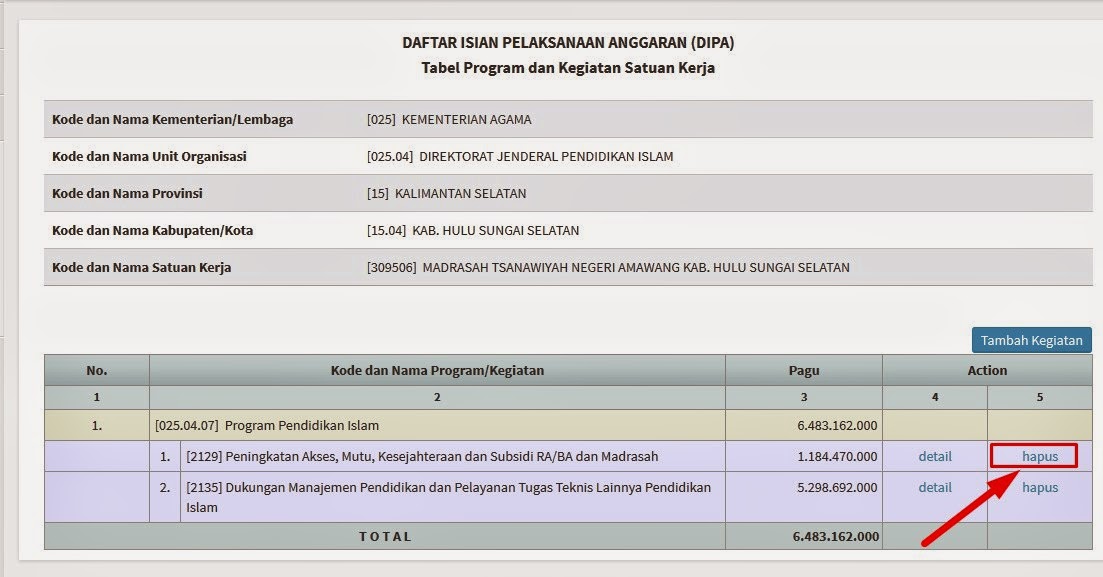
Task: Open detail link for activity 2135
Action: (x=935, y=487)
